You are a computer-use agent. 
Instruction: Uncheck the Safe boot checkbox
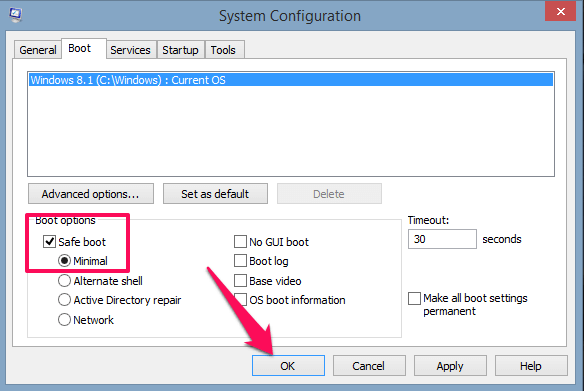(49, 241)
